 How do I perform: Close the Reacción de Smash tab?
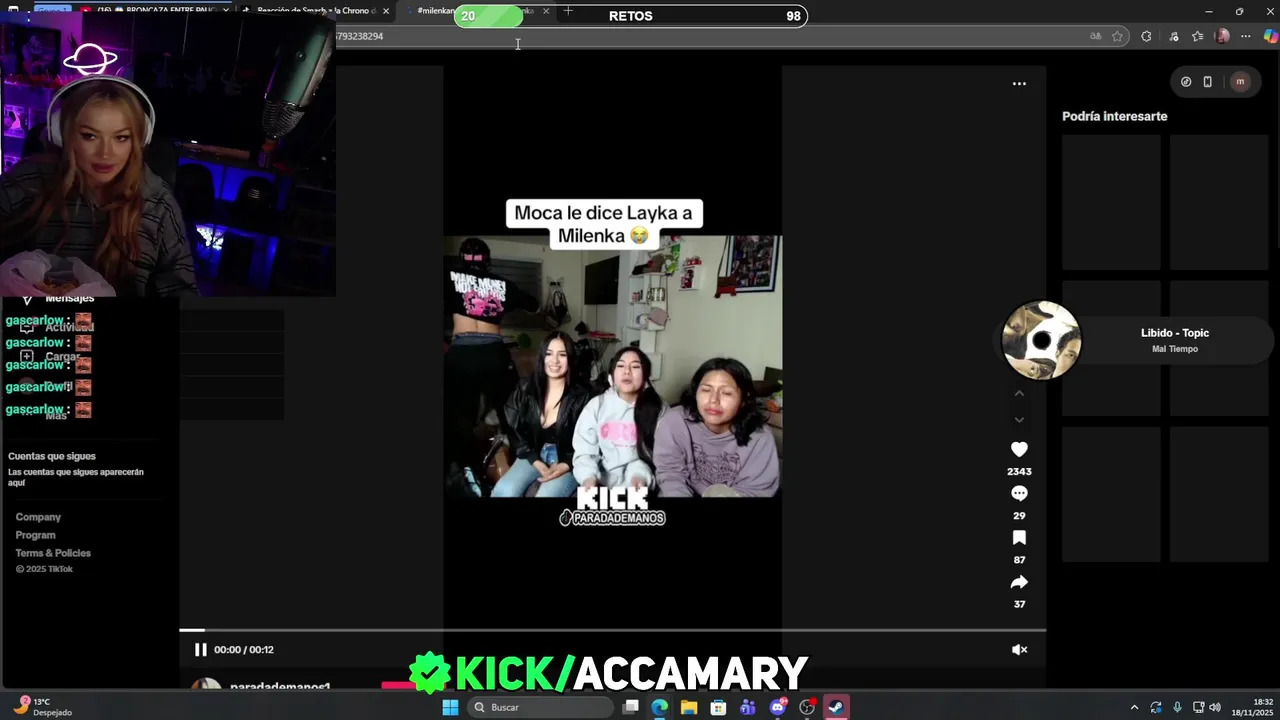tap(386, 11)
